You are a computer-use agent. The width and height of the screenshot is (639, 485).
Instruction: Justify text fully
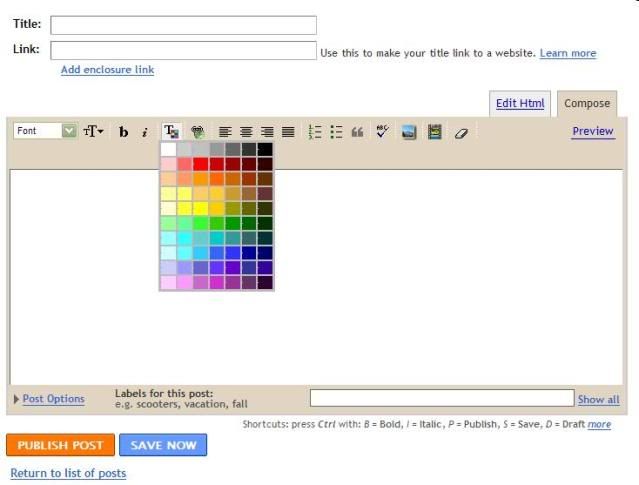[288, 132]
